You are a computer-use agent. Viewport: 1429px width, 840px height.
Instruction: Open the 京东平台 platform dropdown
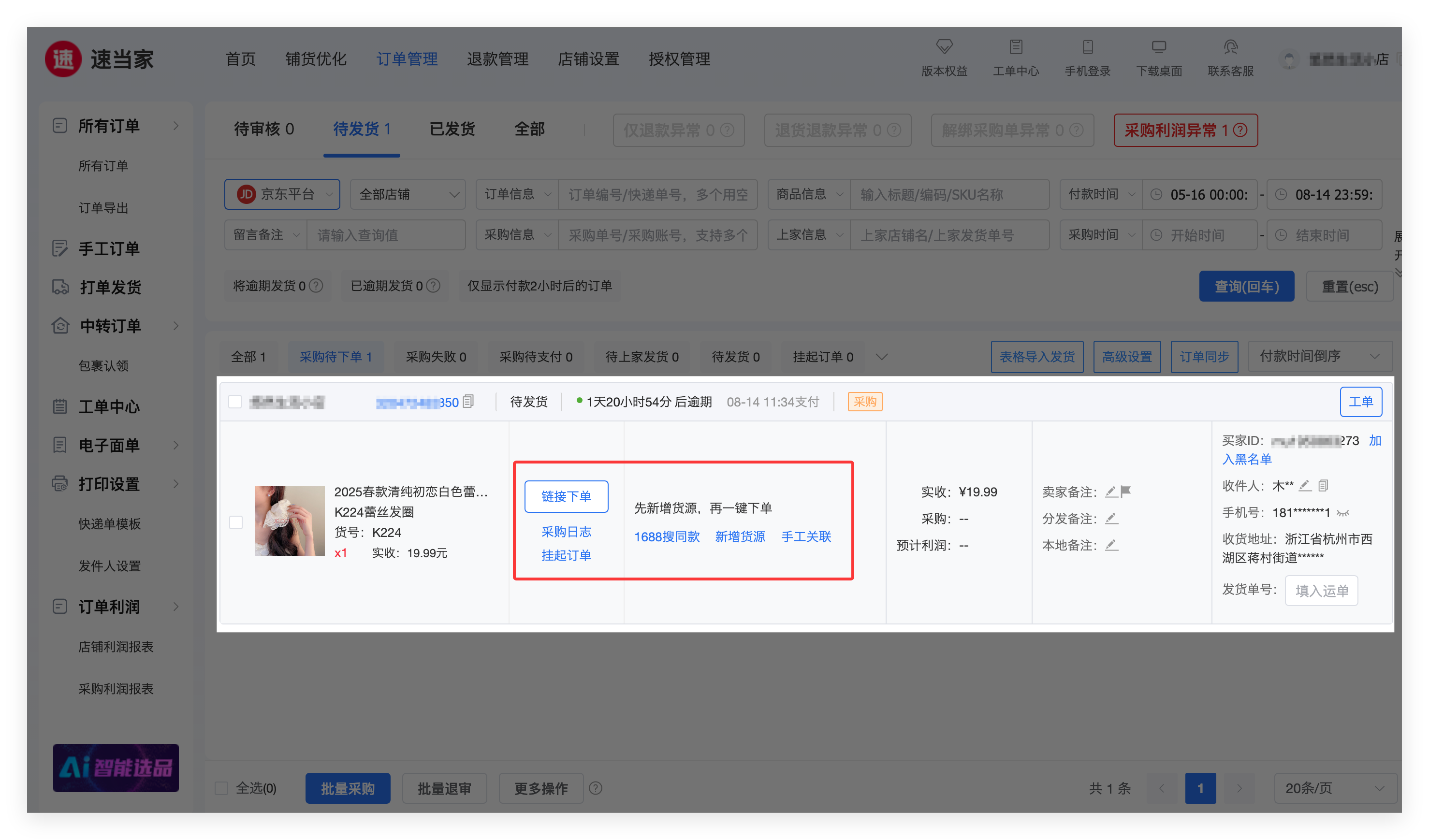click(282, 194)
